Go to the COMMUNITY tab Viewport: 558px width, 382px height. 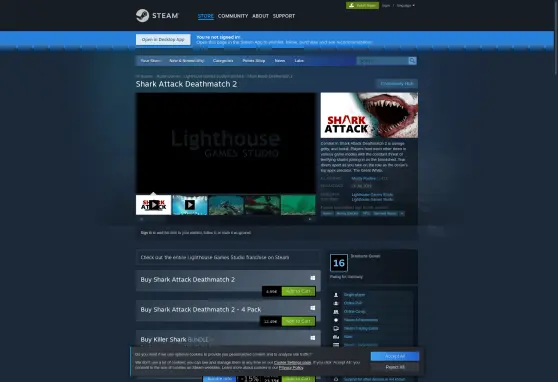pos(233,16)
